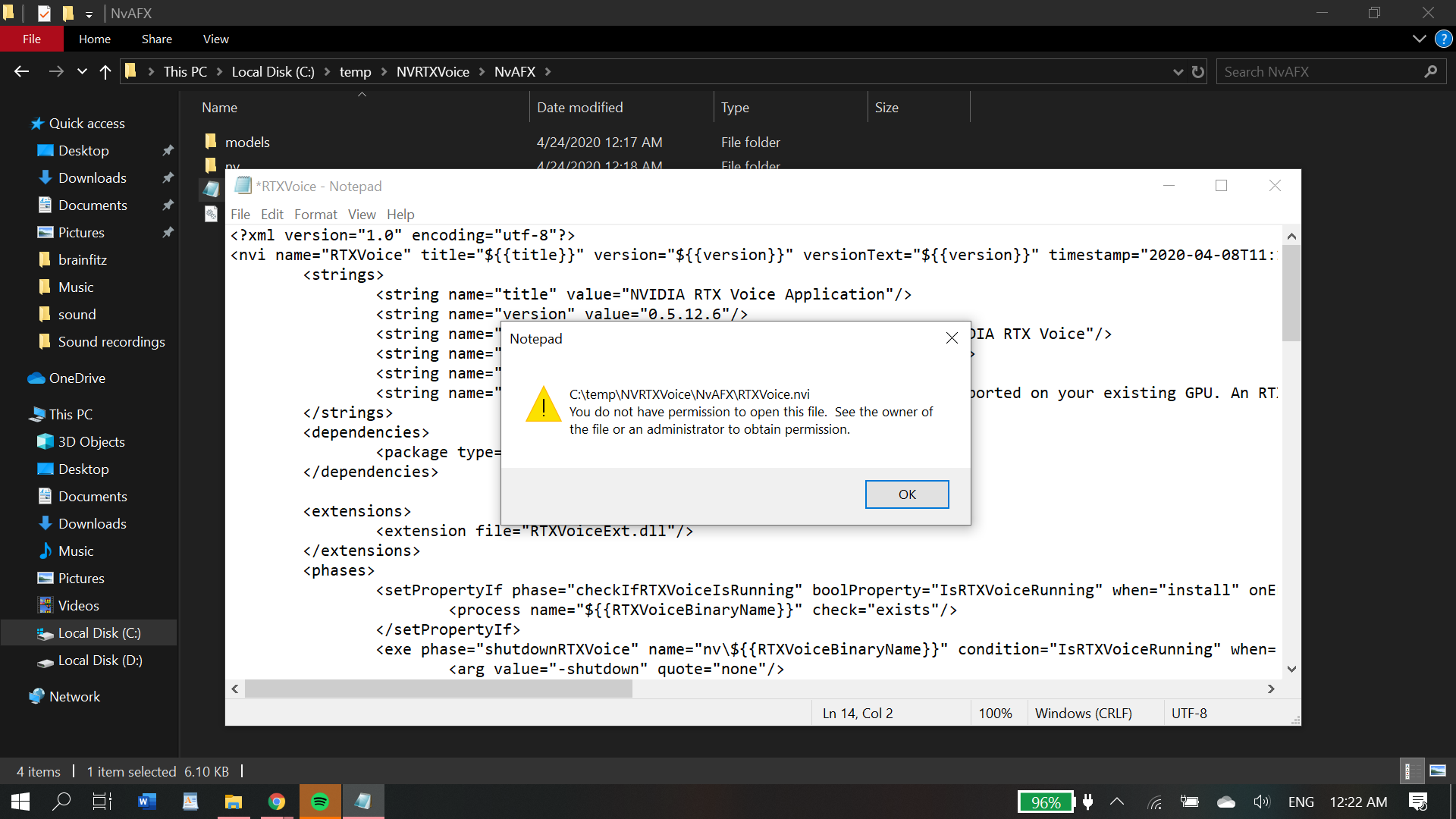Open pinned Desktop under Quick access

83,150
